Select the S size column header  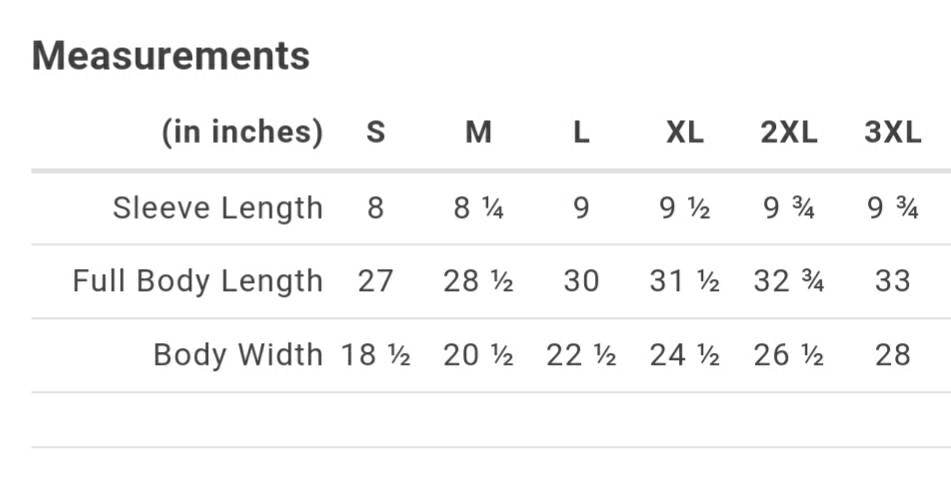pyautogui.click(x=375, y=133)
